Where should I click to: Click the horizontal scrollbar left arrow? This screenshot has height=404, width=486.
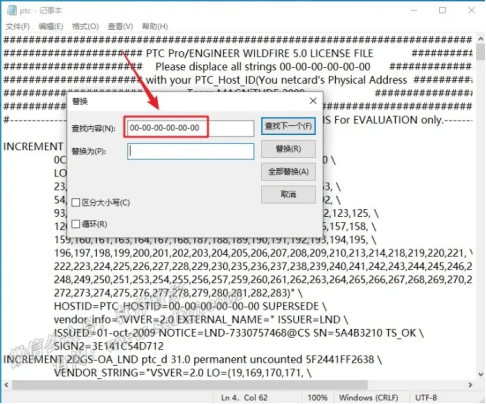(7, 385)
